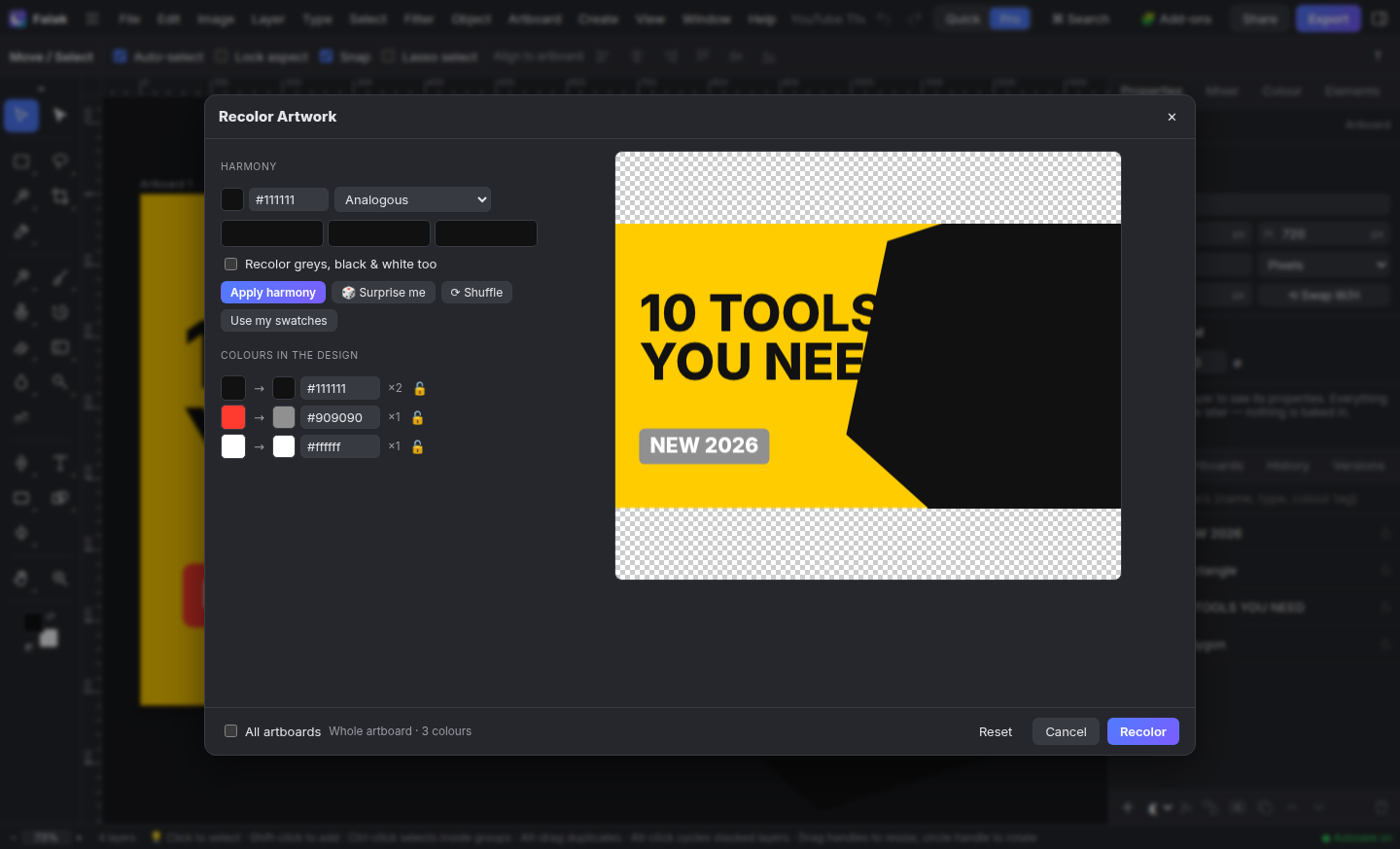Enable Recolor greys, black & white too

(x=231, y=265)
